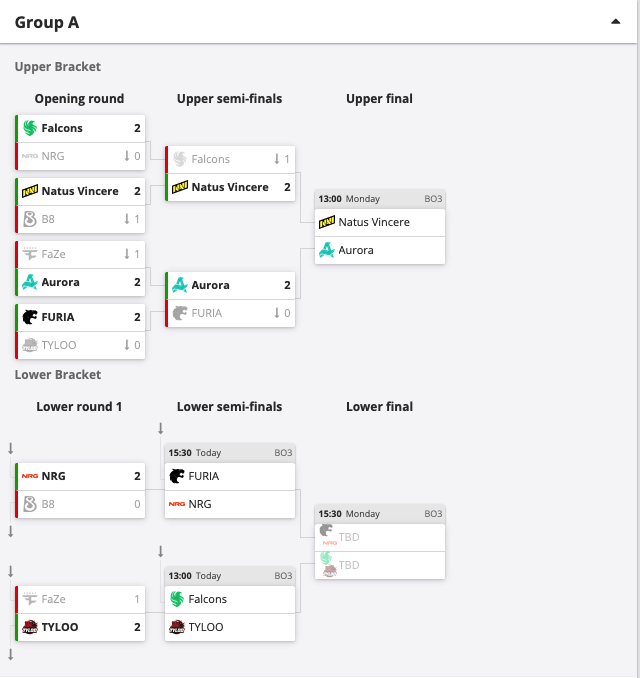Click FURIA logo in lower semi-finals

tap(176, 476)
